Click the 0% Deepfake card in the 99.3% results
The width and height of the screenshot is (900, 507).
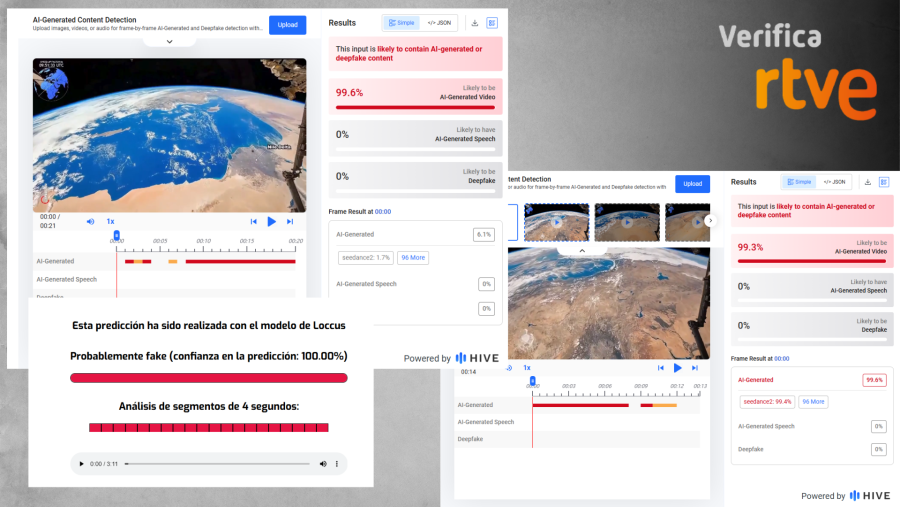click(x=812, y=328)
